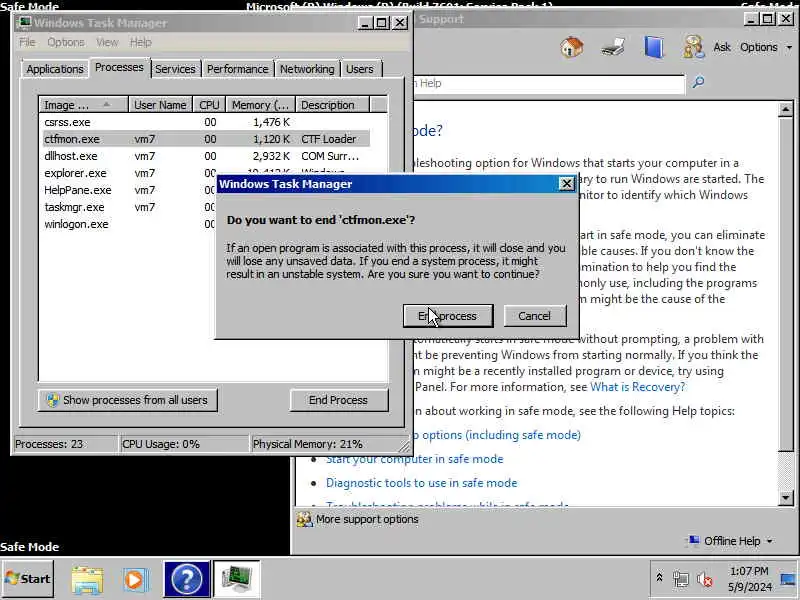Click the muted volume tray icon
Screen dimensions: 800x600
(x=705, y=579)
